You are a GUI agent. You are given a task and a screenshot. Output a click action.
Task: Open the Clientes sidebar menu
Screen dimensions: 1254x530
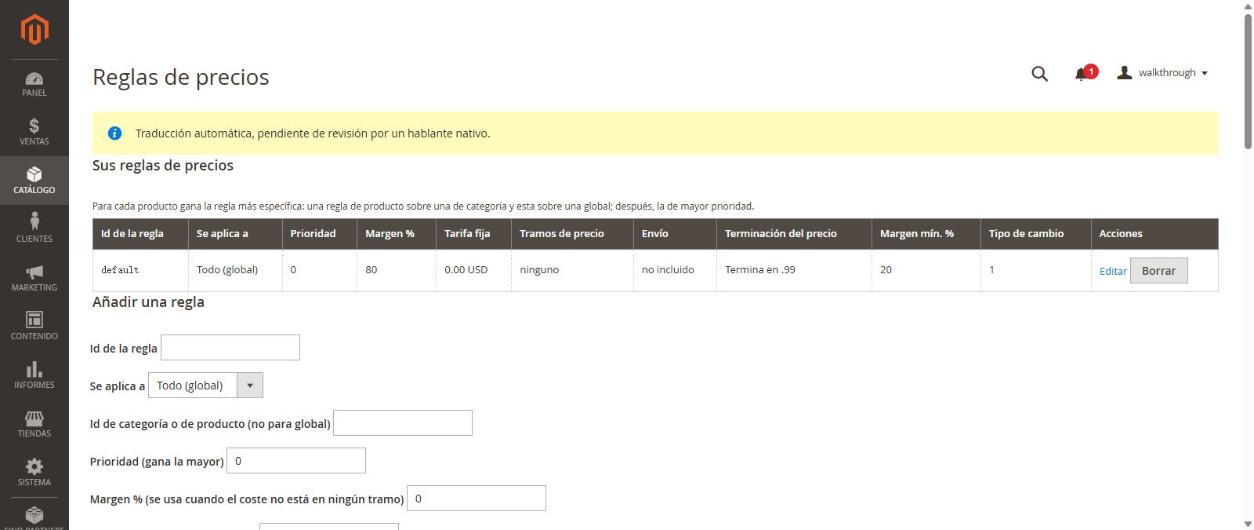(x=34, y=229)
